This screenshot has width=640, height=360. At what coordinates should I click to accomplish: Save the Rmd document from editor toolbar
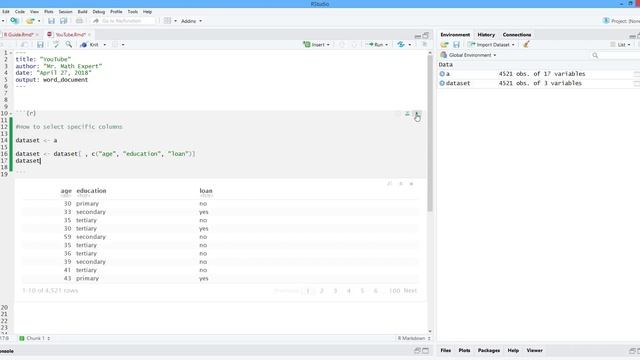pos(40,44)
